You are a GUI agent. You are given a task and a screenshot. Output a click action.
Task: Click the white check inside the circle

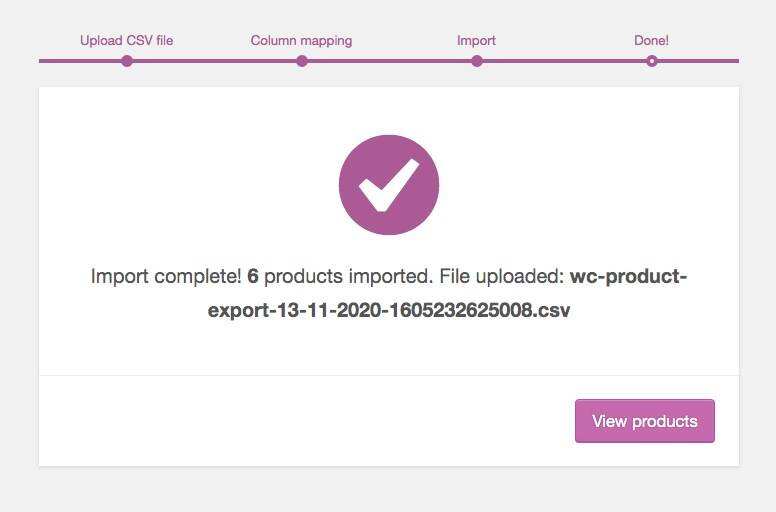point(389,185)
